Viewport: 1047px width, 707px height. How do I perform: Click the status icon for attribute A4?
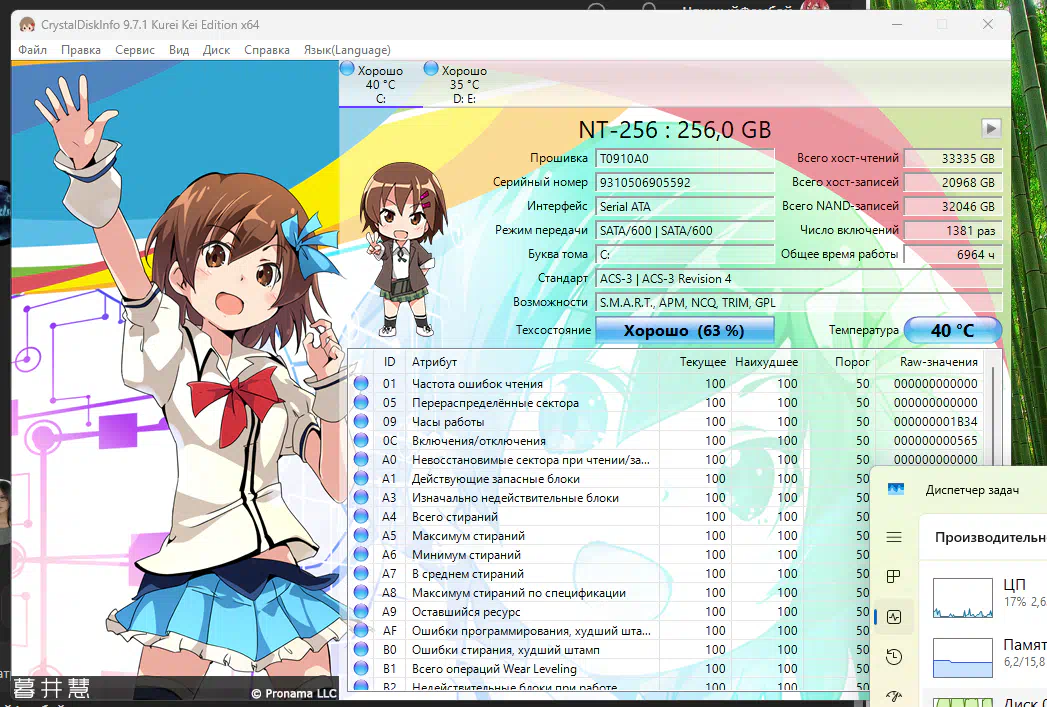click(x=361, y=516)
